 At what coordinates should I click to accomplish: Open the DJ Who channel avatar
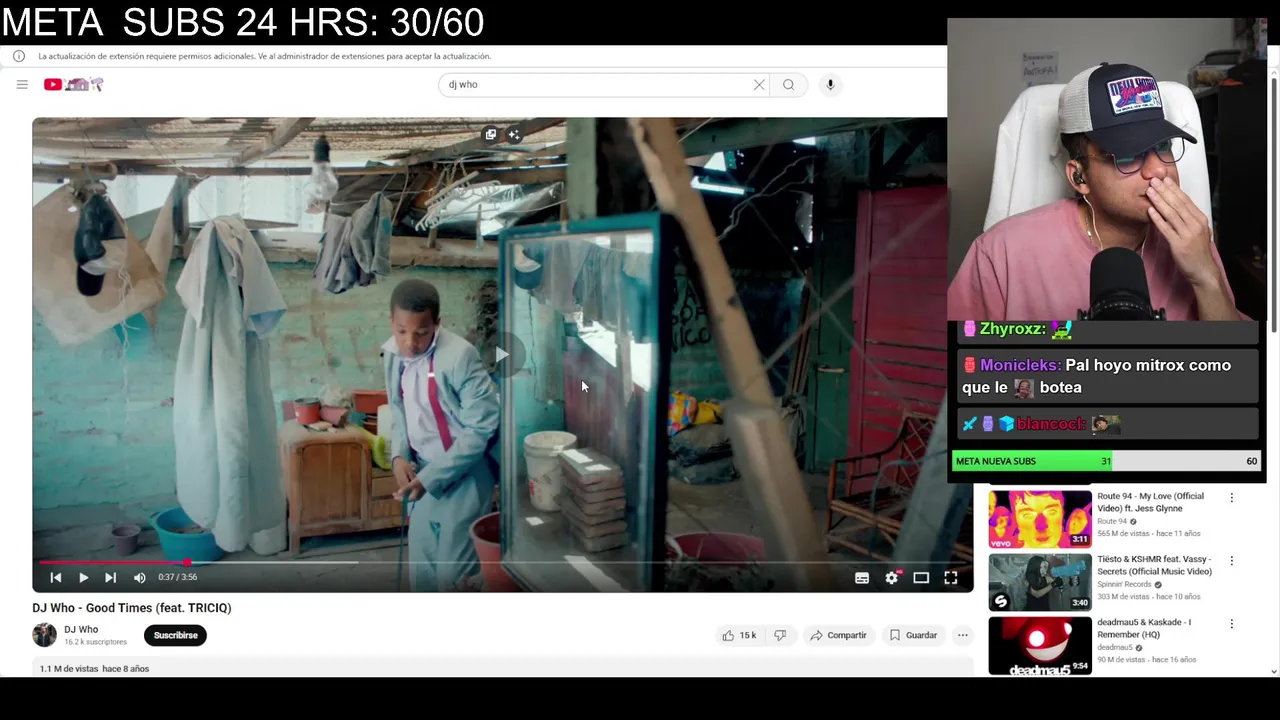tap(44, 635)
